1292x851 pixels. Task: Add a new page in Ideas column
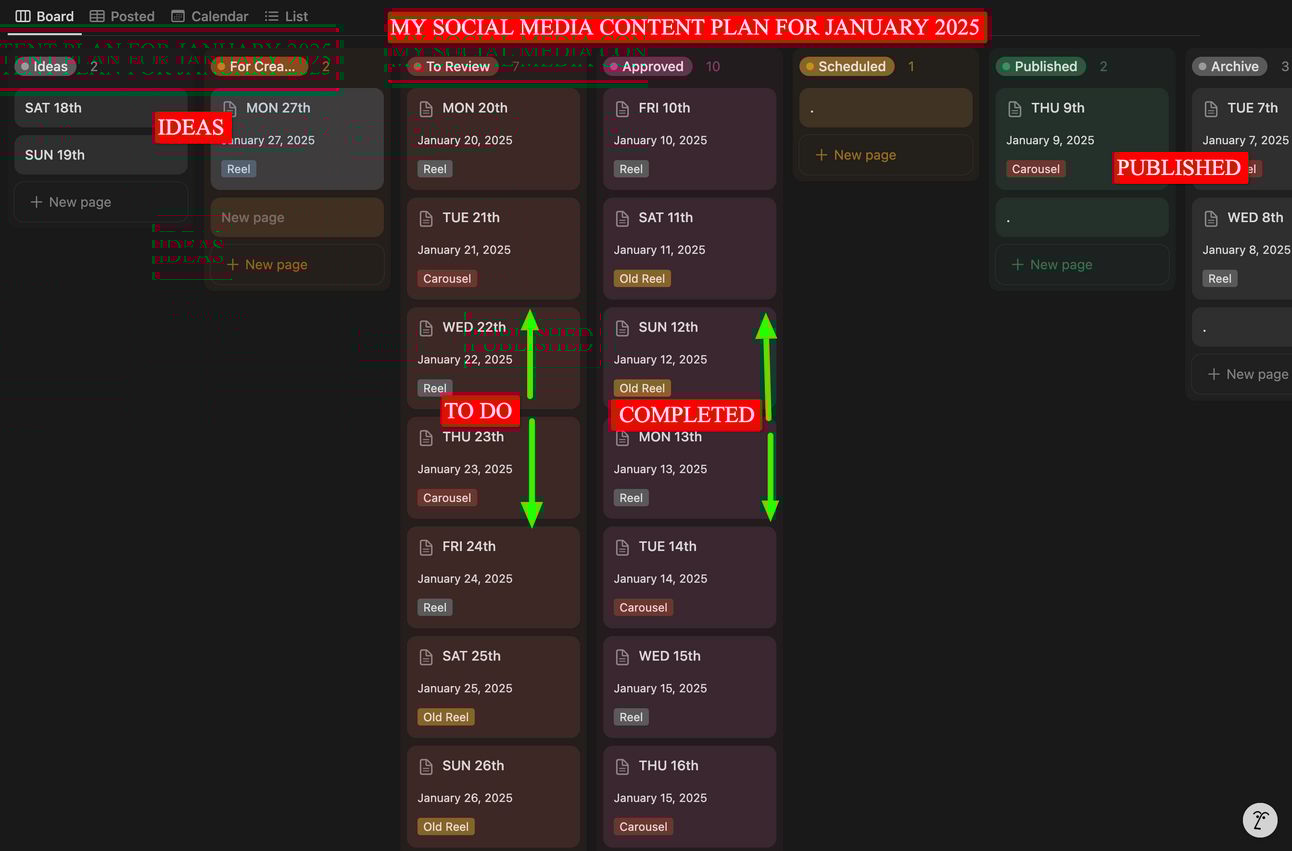click(101, 202)
